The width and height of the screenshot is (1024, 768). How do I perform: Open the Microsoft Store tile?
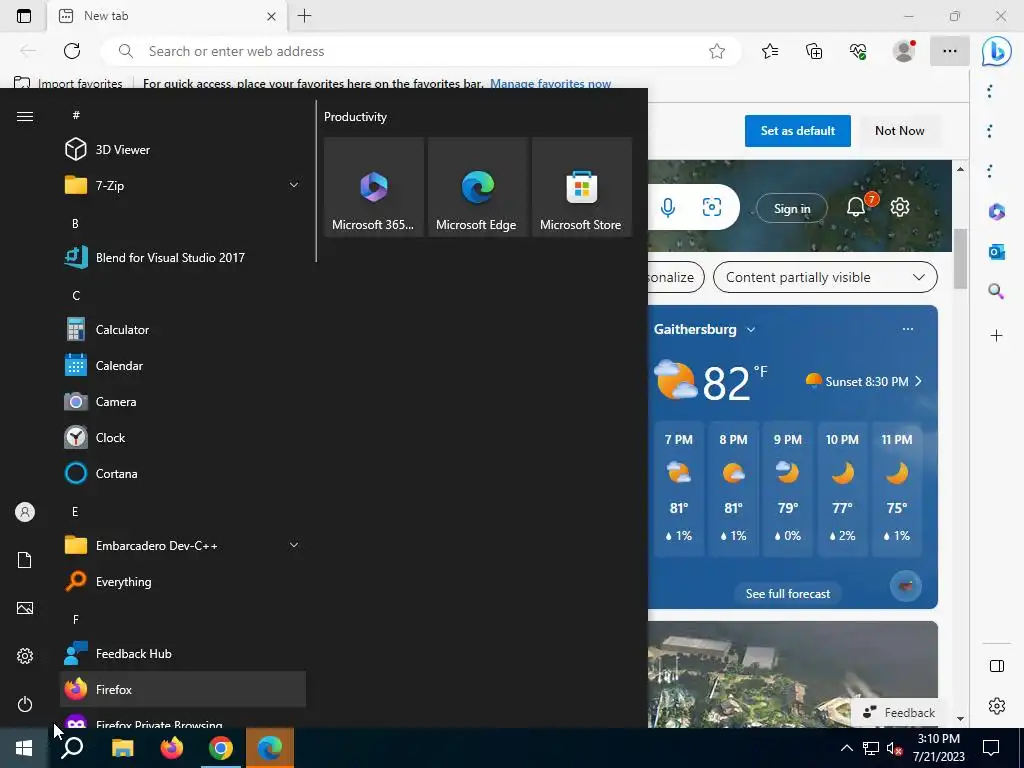(582, 187)
